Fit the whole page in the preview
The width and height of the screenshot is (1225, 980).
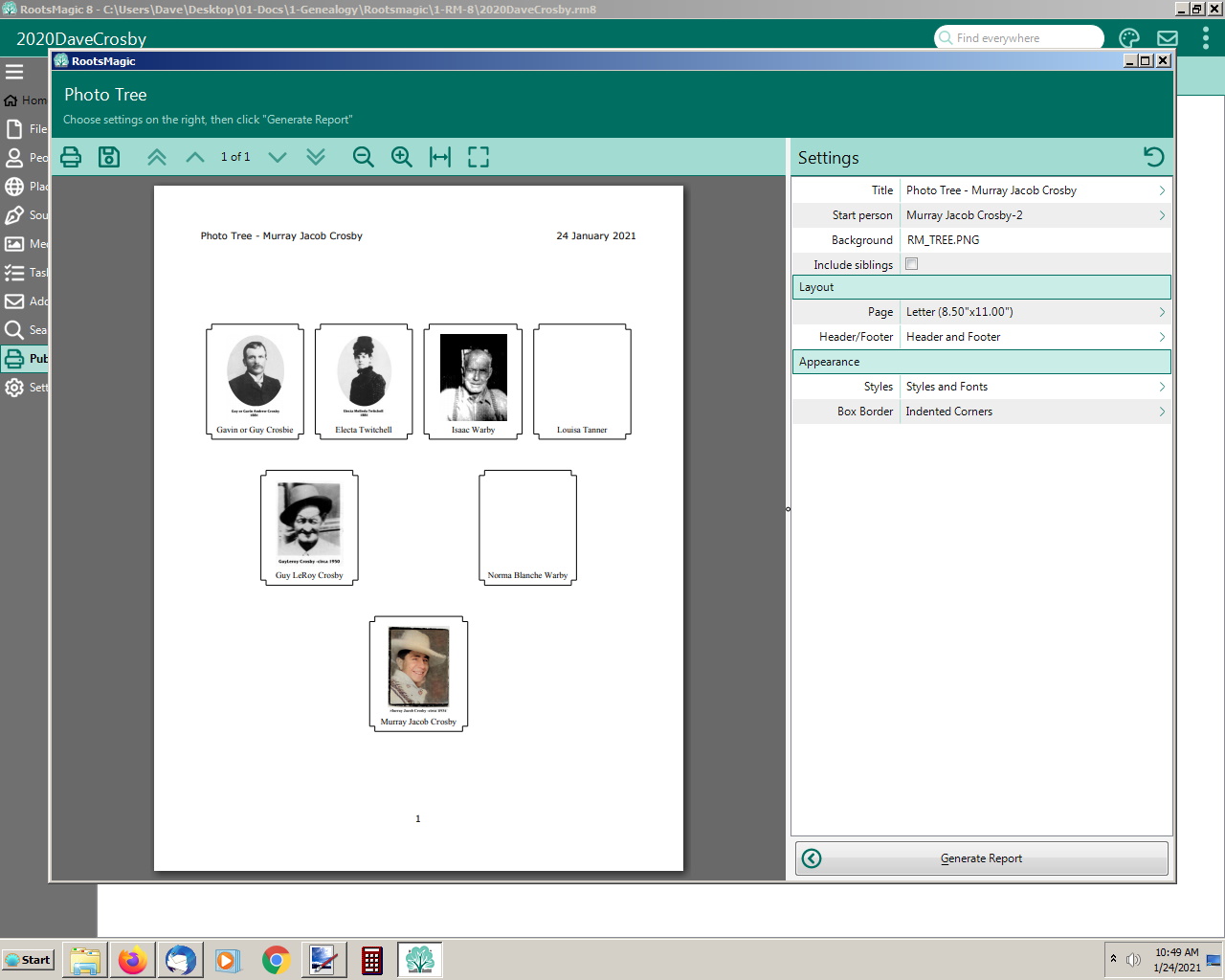click(479, 157)
